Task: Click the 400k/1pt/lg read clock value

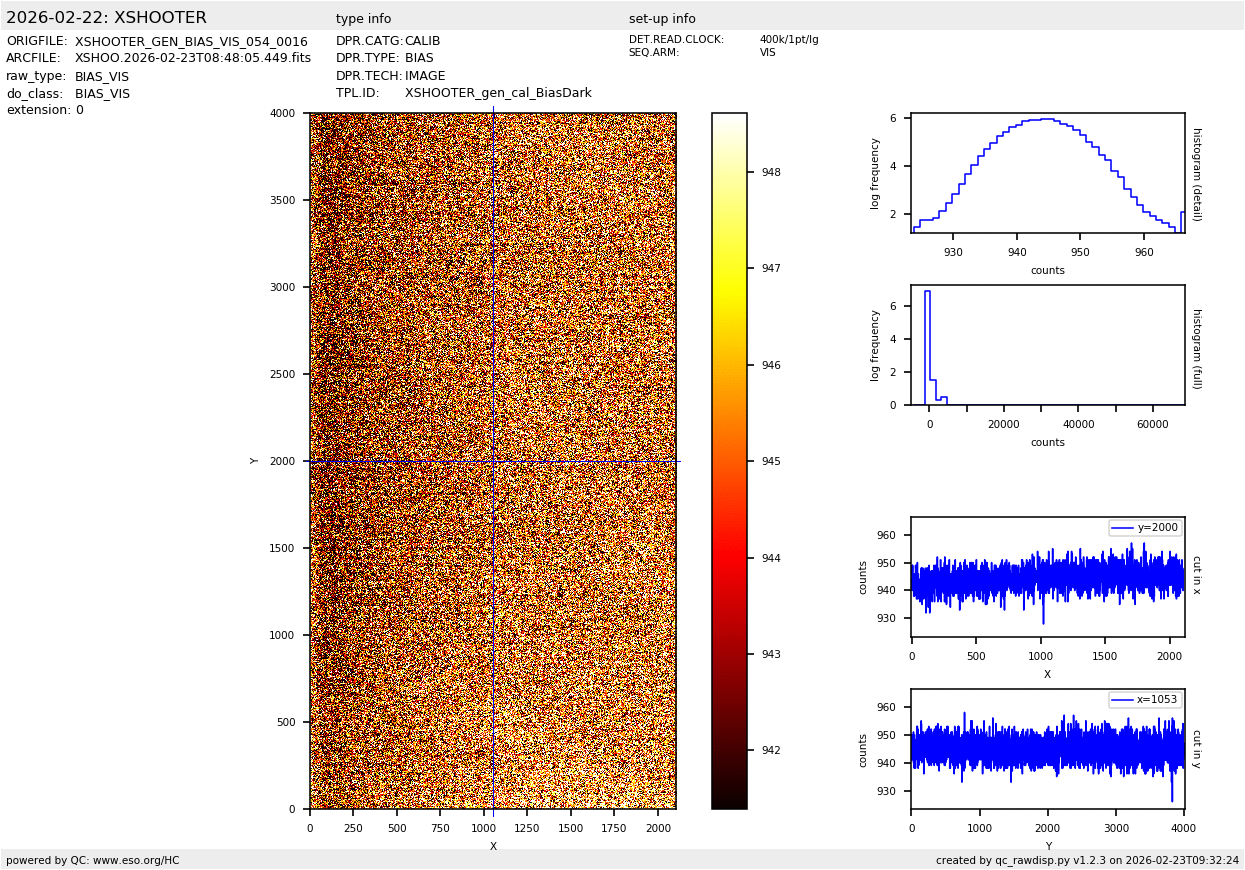Action: 788,40
